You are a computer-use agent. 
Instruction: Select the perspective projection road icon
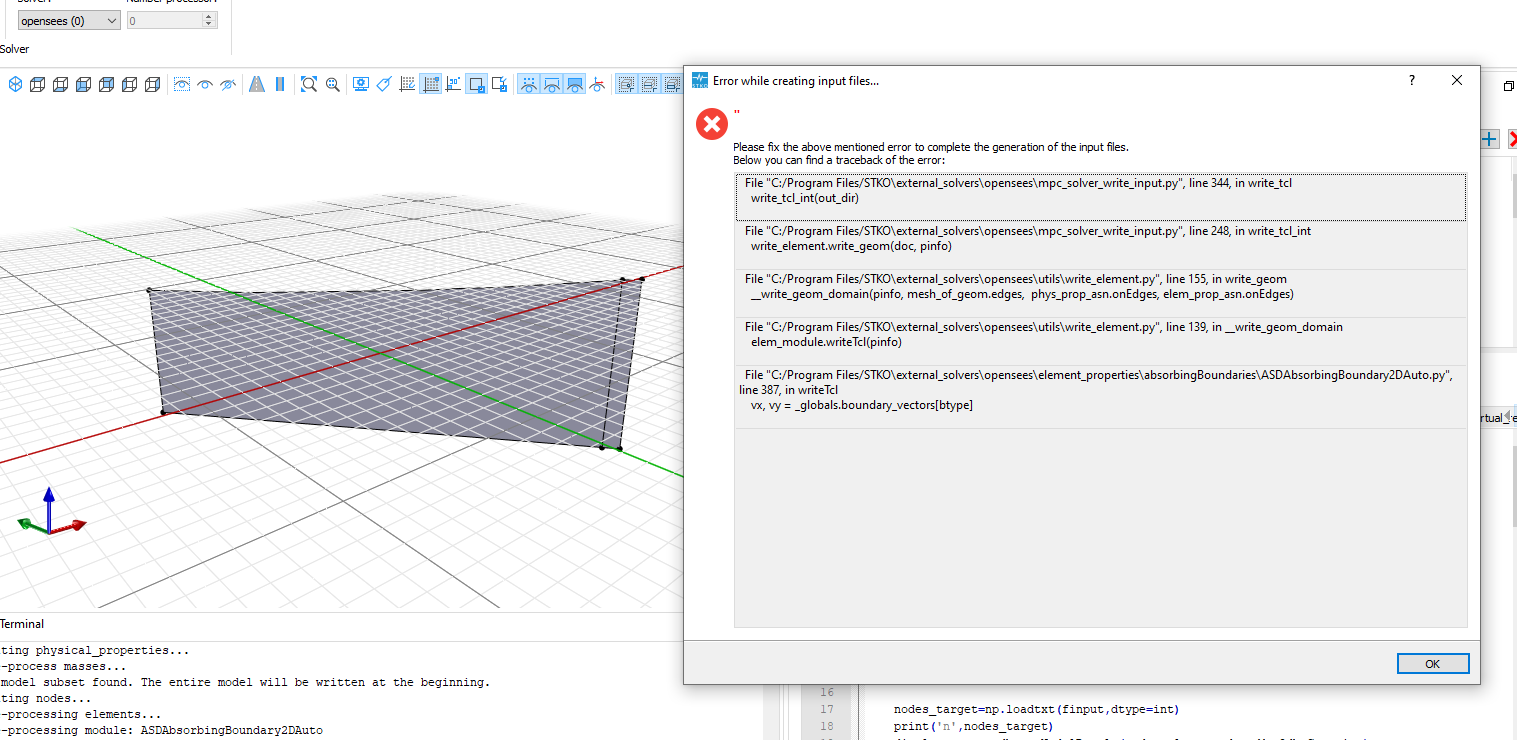257,85
